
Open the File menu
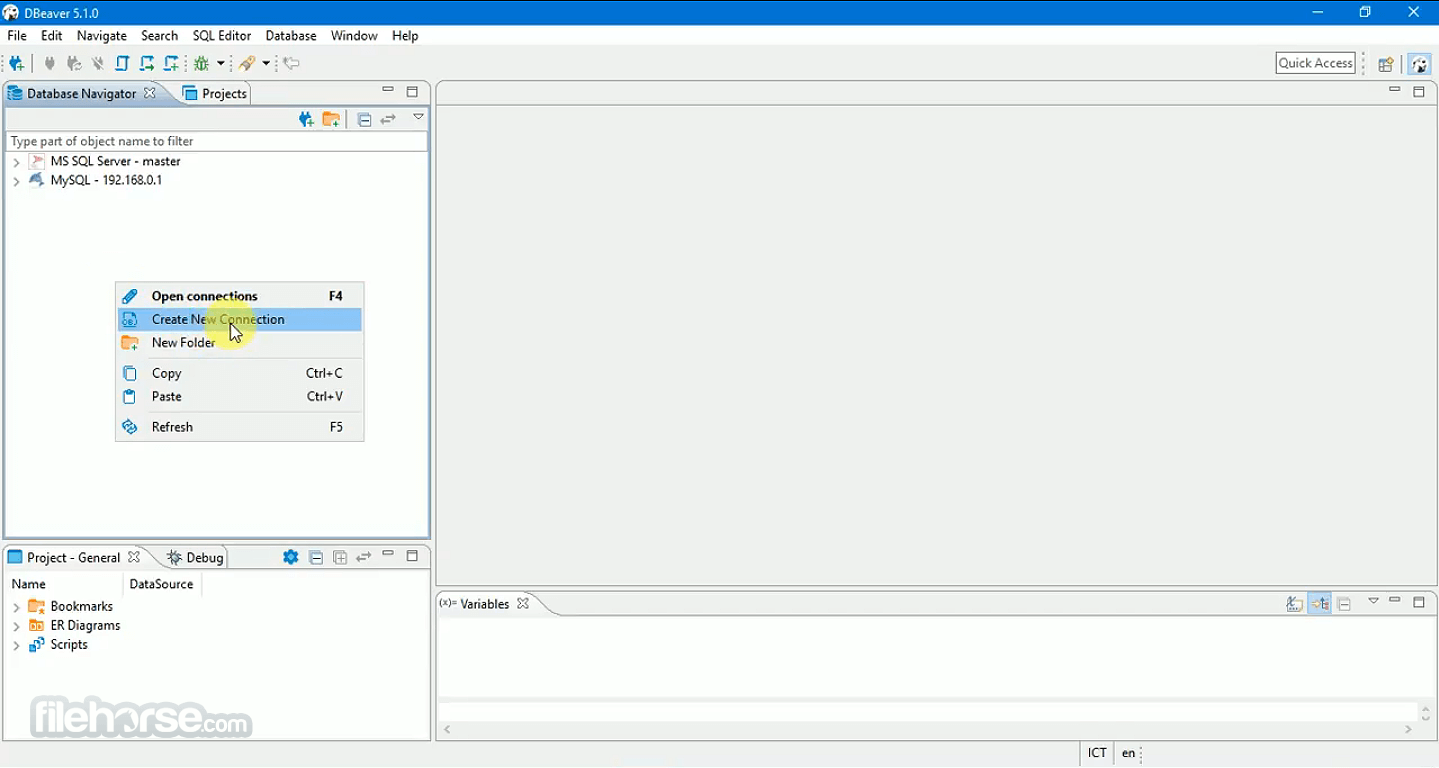click(x=17, y=36)
